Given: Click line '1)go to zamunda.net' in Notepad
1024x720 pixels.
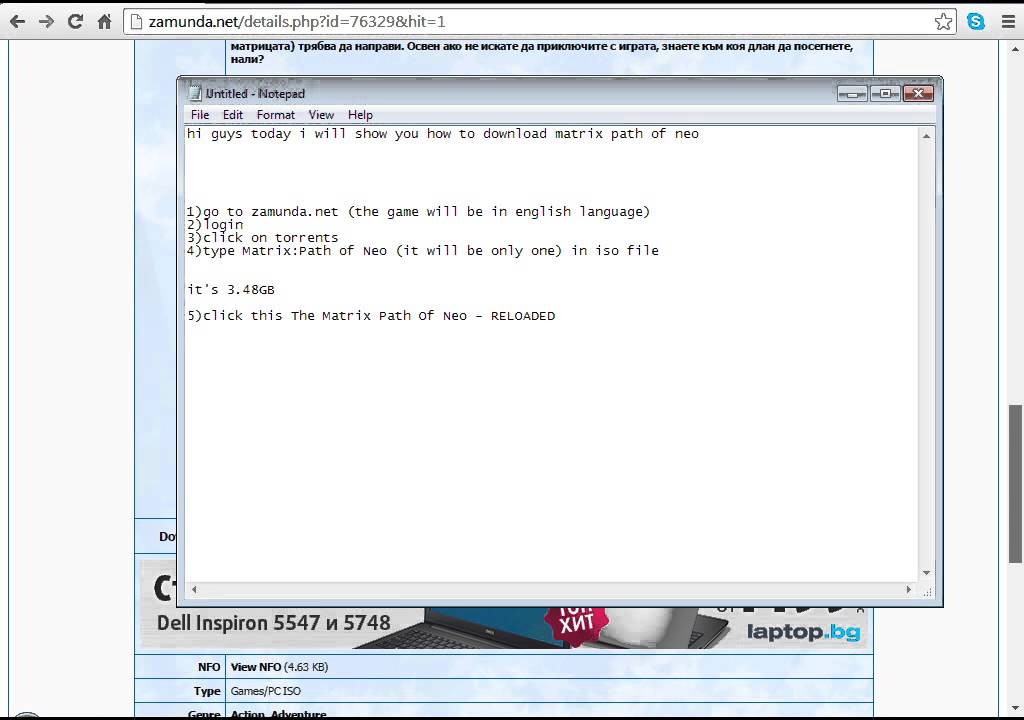Looking at the screenshot, I should click(418, 212).
